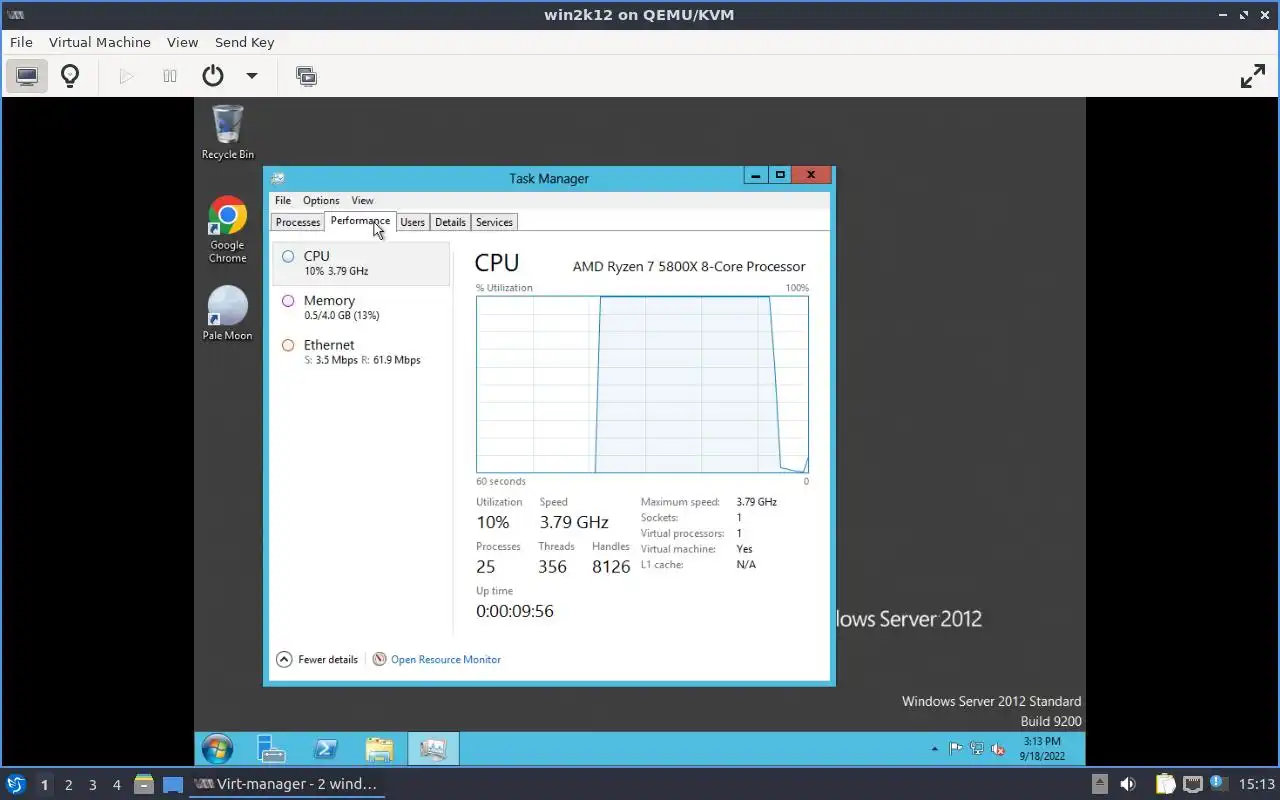Screen dimensions: 1280x800
Task: Switch to the Services tab
Action: 494,222
